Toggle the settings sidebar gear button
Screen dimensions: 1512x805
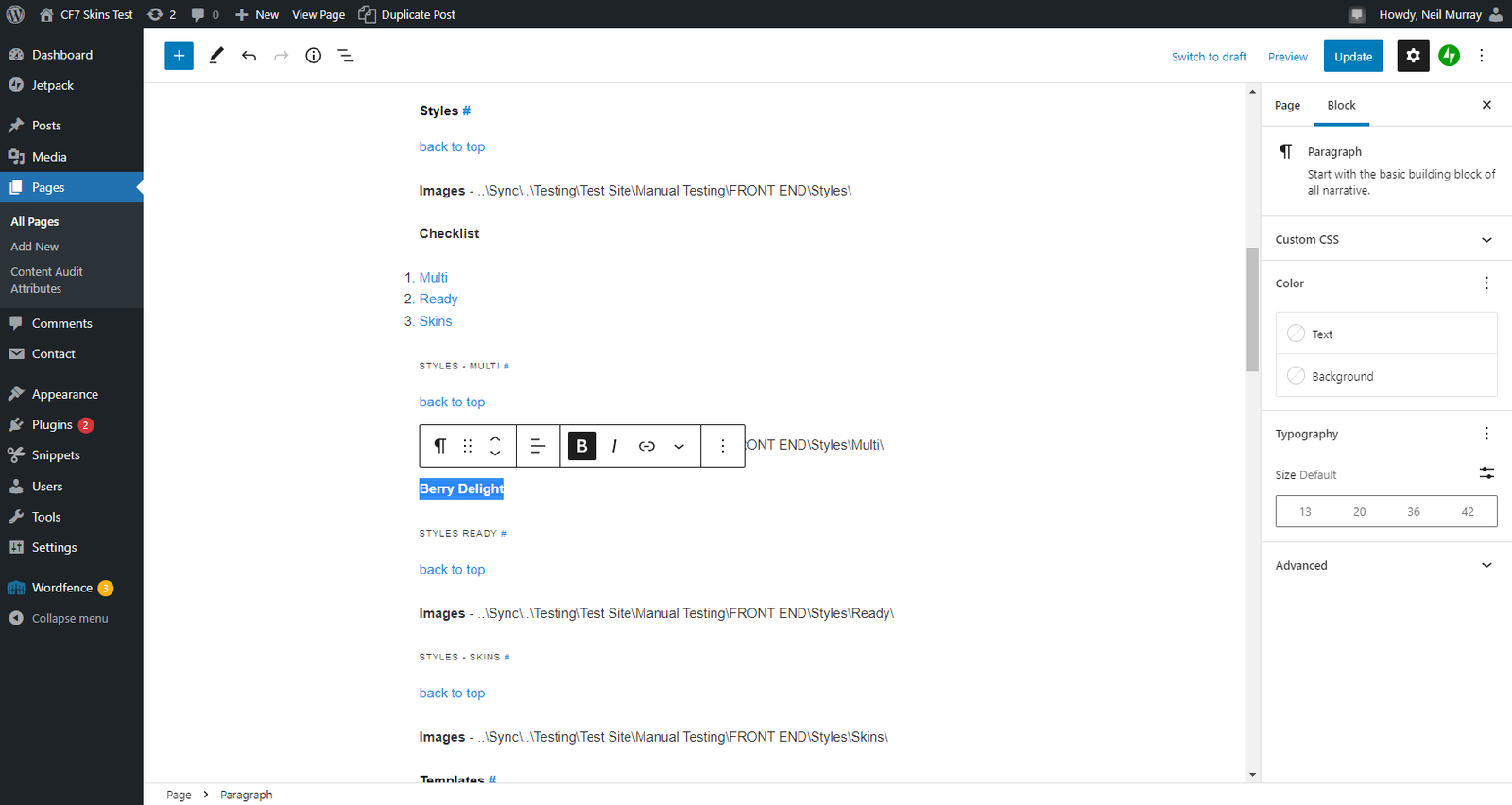[1413, 56]
